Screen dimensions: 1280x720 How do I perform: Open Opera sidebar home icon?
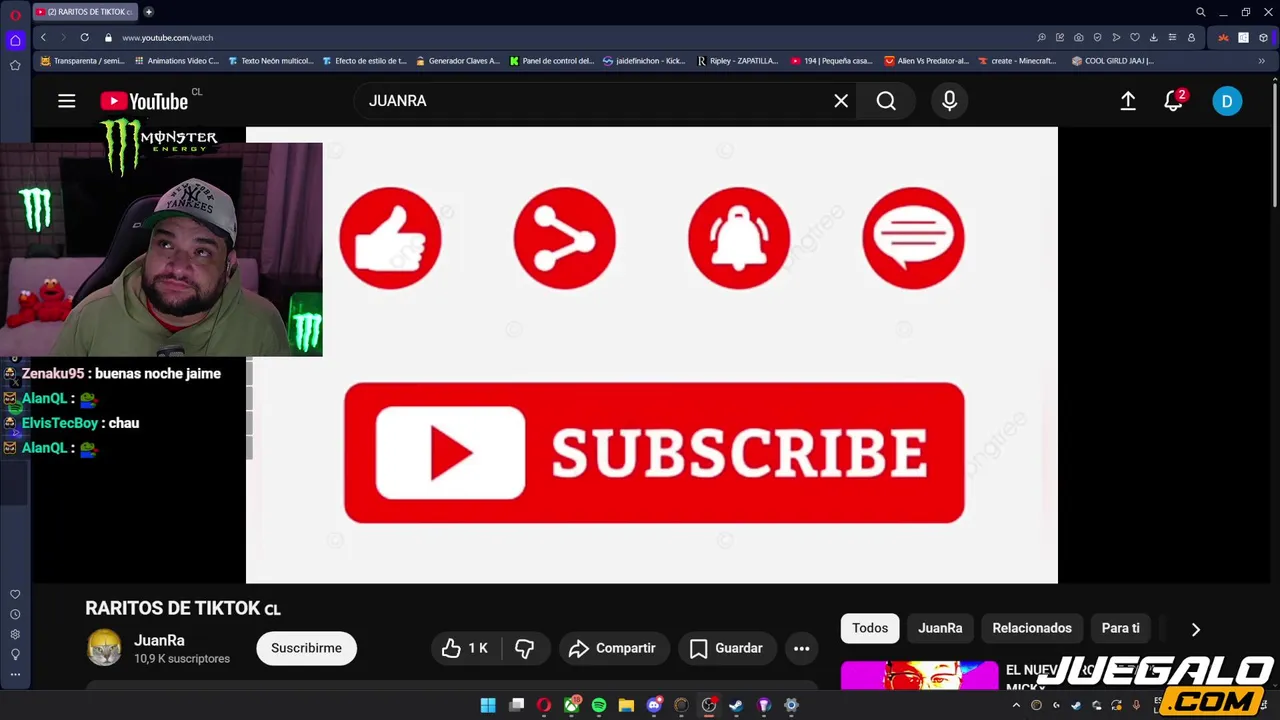[15, 41]
